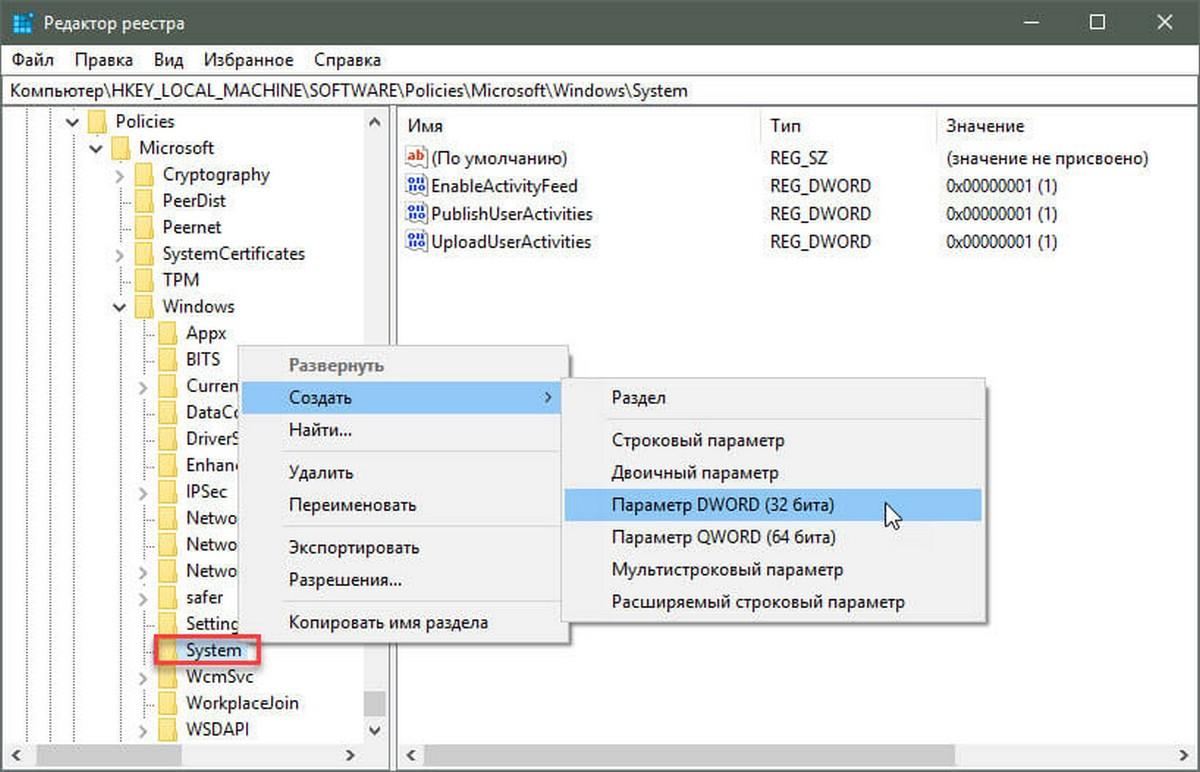Expand the WcmSvc tree node
The height and width of the screenshot is (772, 1200).
(x=144, y=677)
